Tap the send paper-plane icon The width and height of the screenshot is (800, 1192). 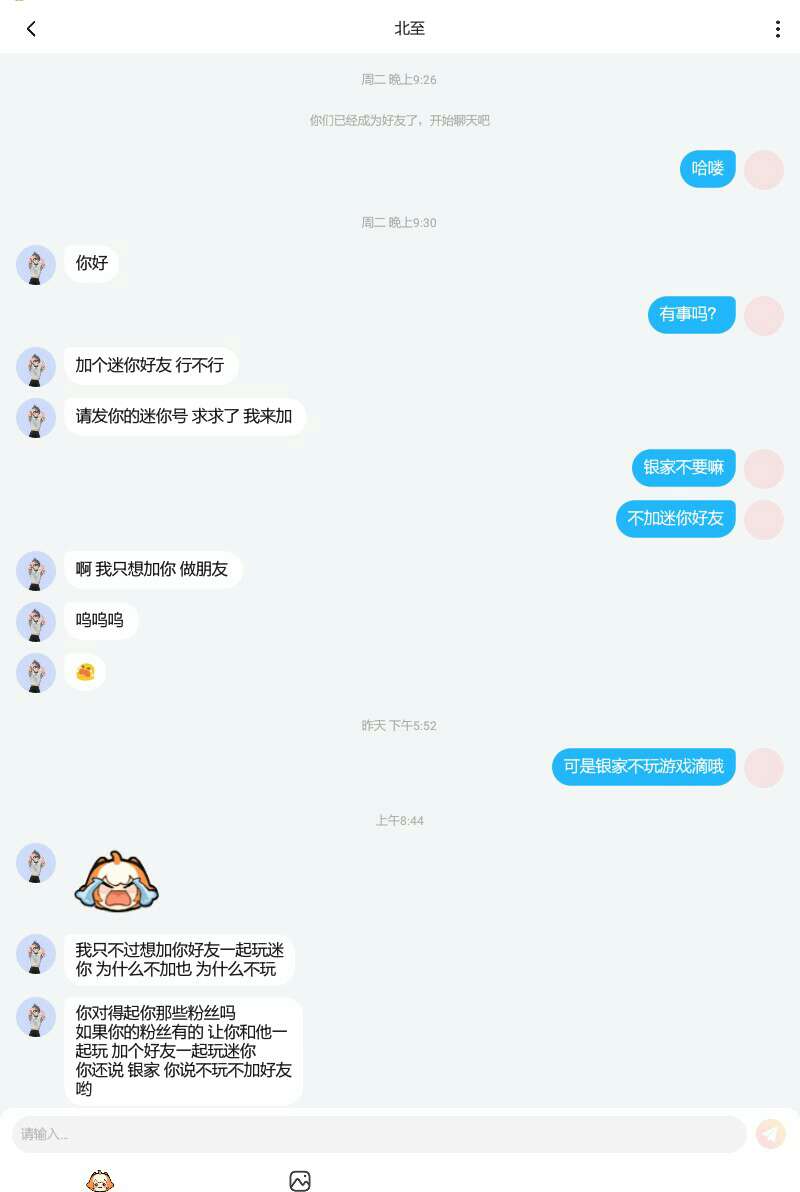pyautogui.click(x=770, y=1133)
